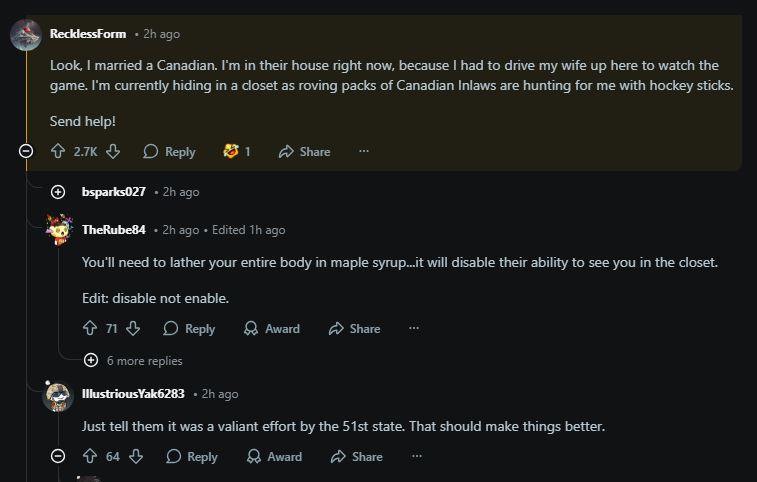Downvote IllustriousYak6283's comment
This screenshot has height=482, width=757.
pos(136,456)
